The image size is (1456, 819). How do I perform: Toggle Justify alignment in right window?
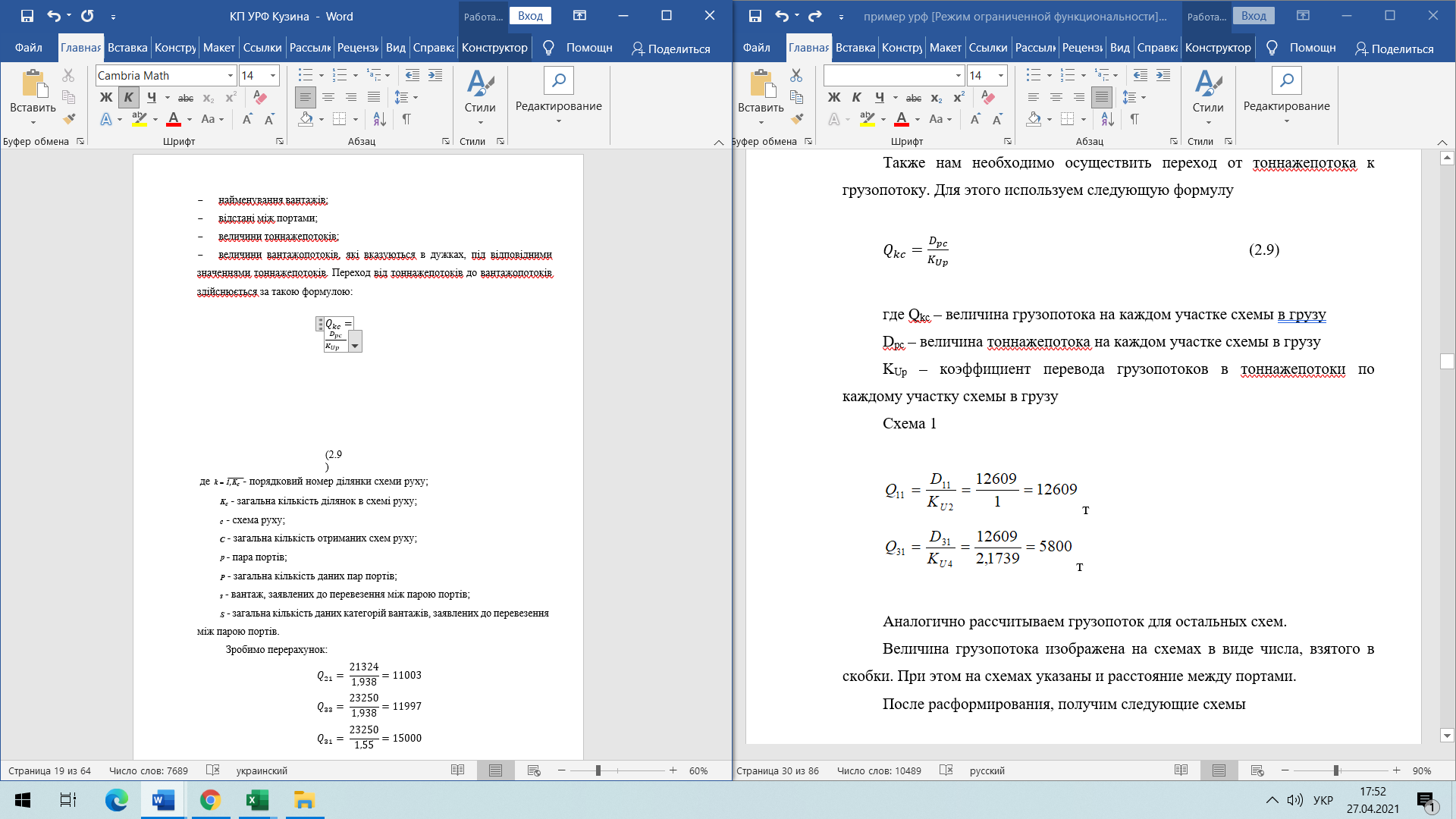click(x=1102, y=97)
